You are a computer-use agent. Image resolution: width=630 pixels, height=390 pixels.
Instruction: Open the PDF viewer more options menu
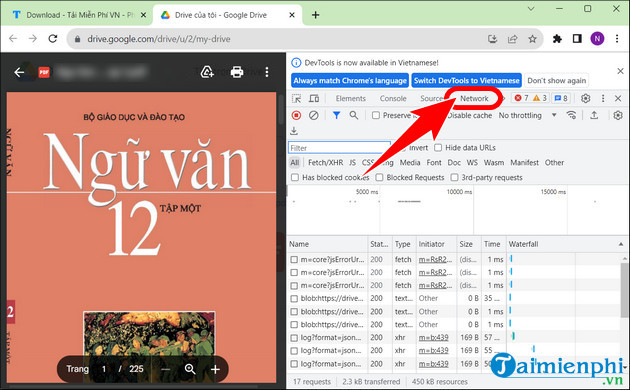click(x=267, y=72)
